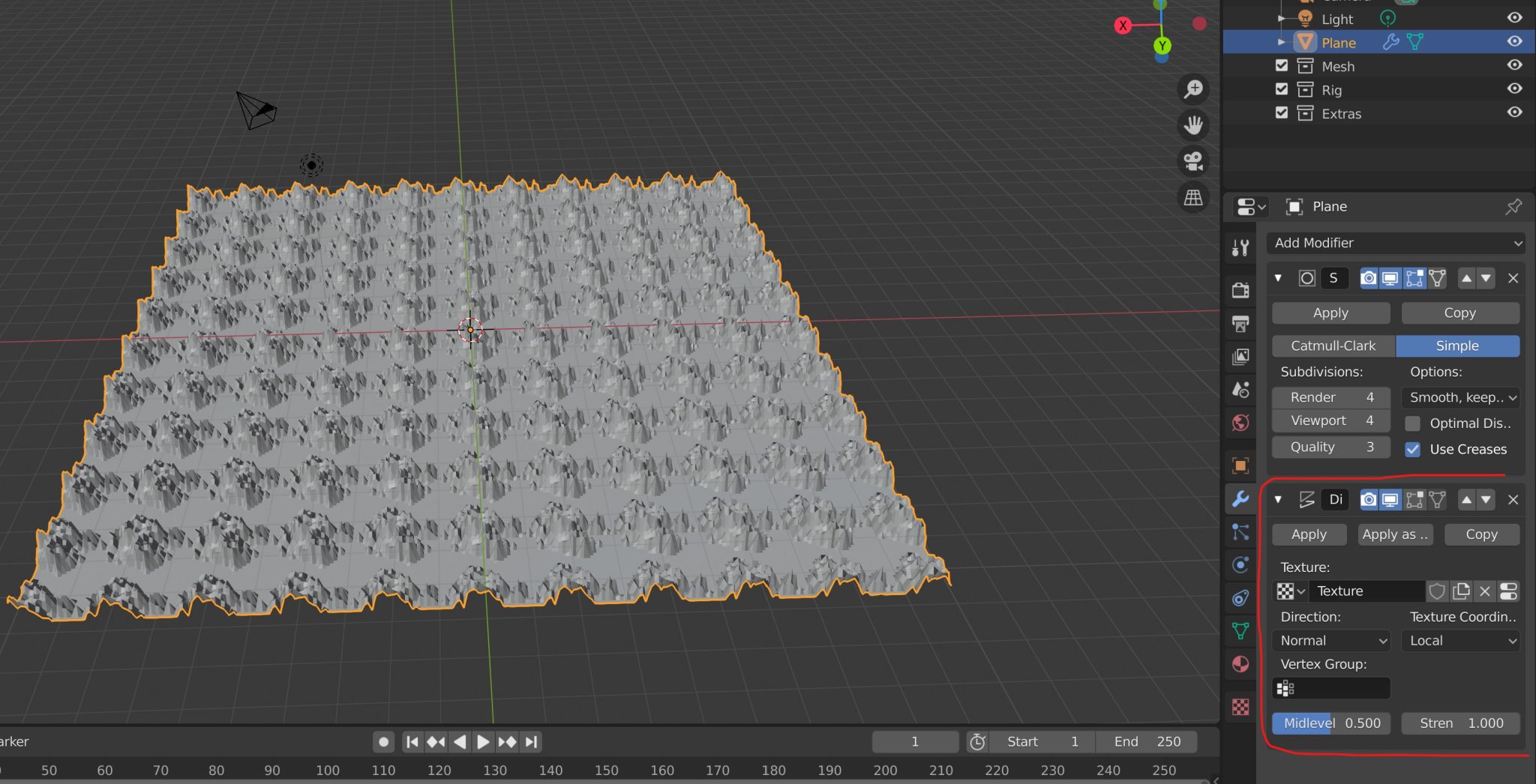The height and width of the screenshot is (784, 1536).
Task: Open the Modifier Properties wrench tab
Action: 1240,498
